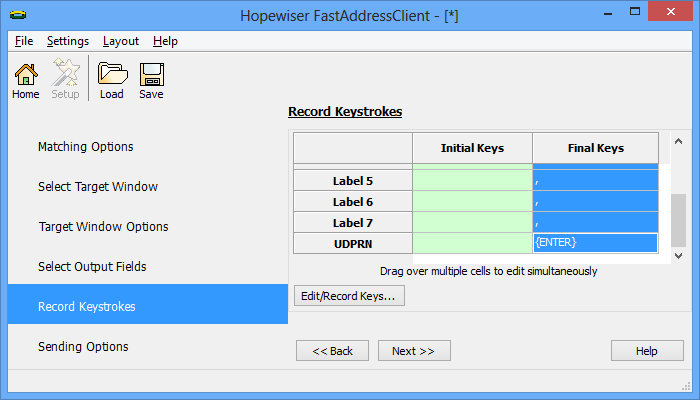Click Initial Keys cell for Label 6
The height and width of the screenshot is (400, 700).
tap(472, 202)
